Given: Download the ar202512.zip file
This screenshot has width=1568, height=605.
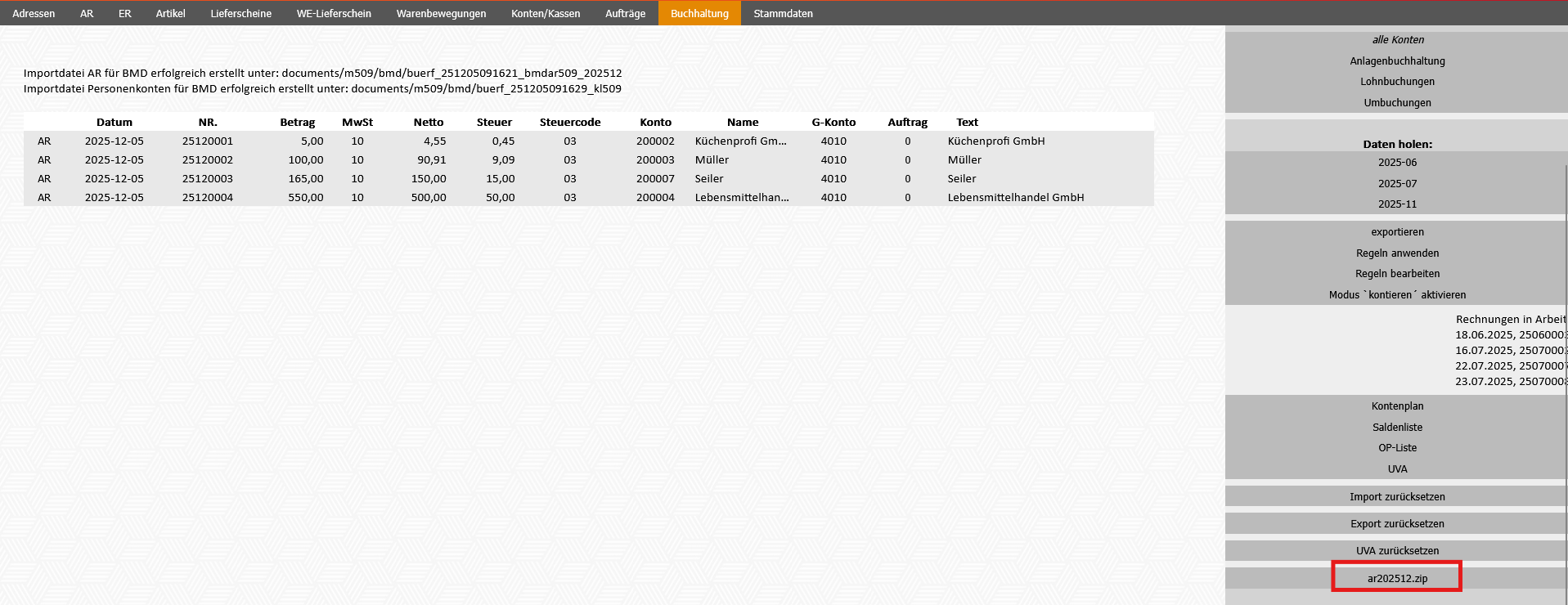Looking at the screenshot, I should (1396, 578).
